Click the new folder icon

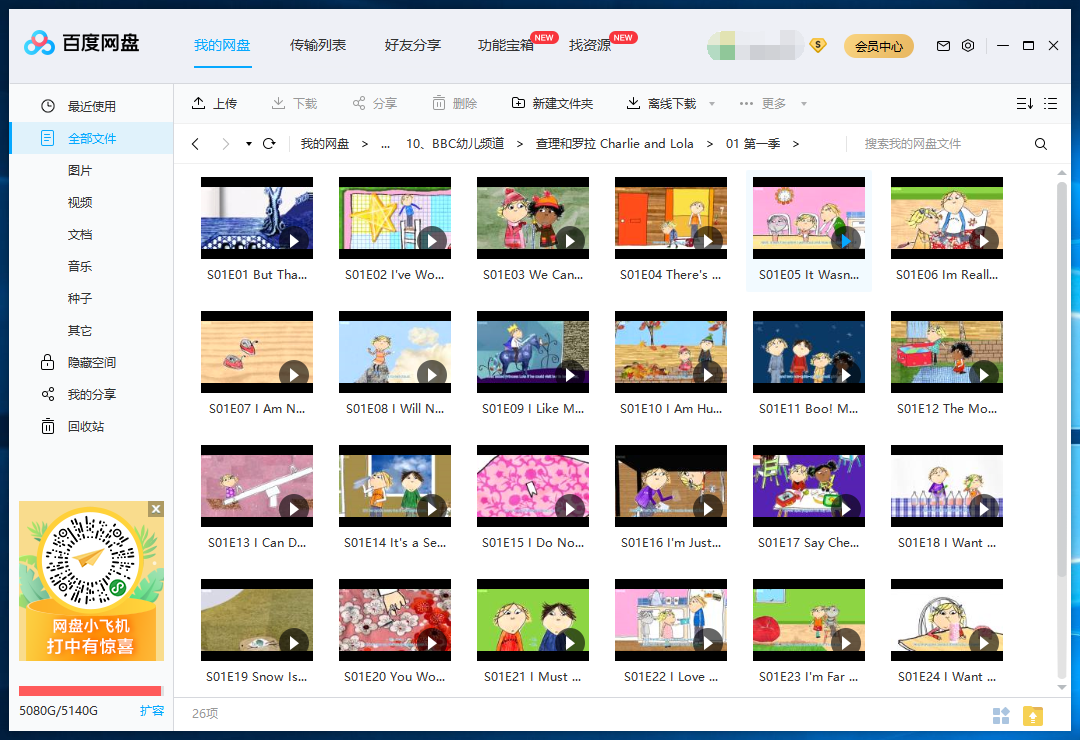click(x=518, y=103)
